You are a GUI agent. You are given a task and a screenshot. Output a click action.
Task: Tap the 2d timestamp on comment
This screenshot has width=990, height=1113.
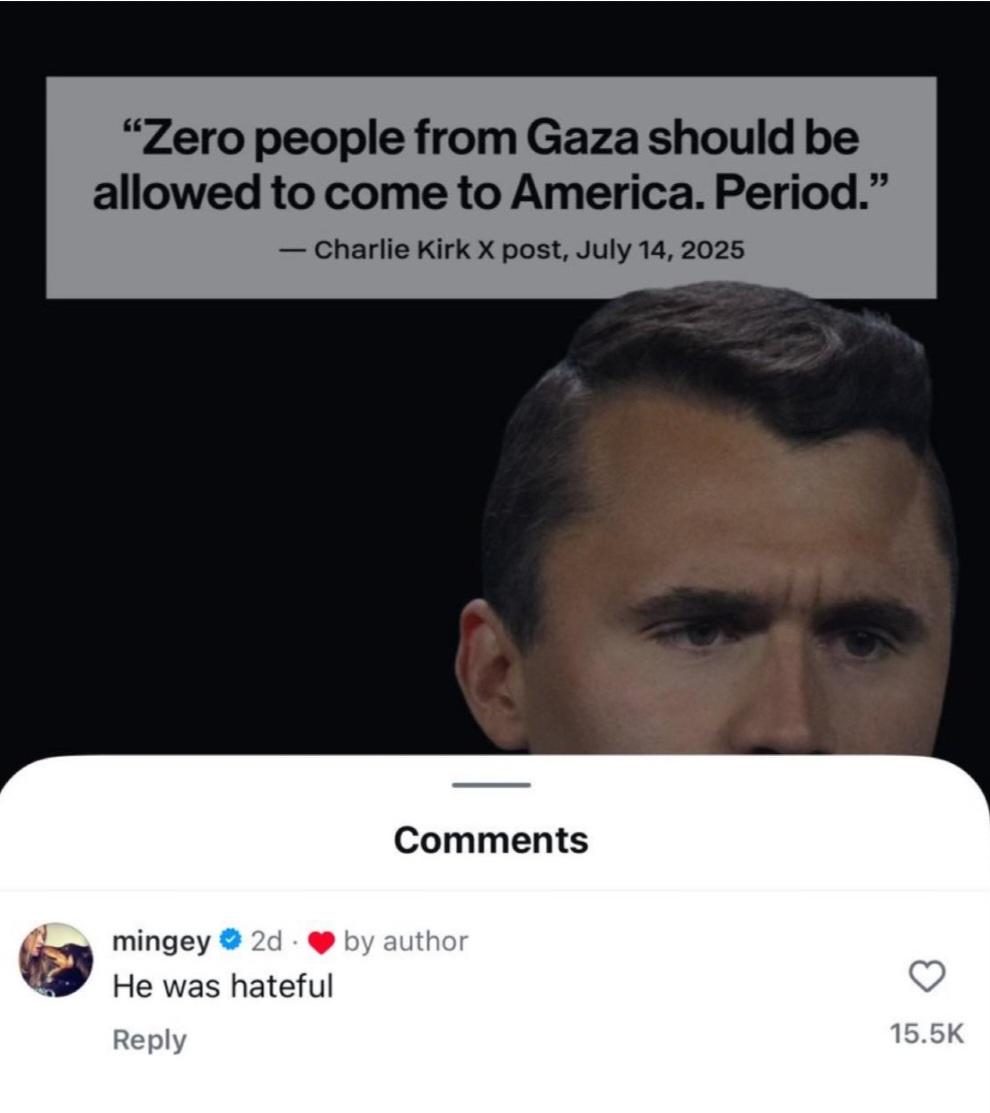click(x=266, y=941)
